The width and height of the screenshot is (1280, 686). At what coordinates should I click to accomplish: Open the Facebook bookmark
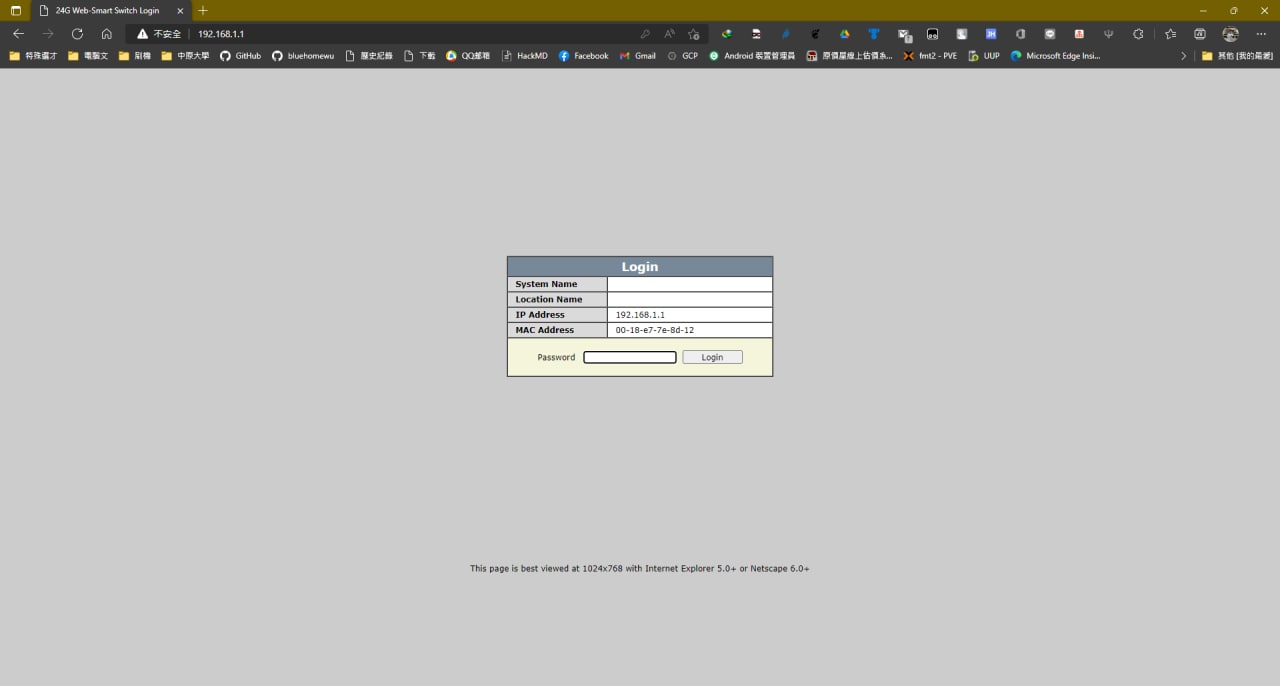click(584, 56)
